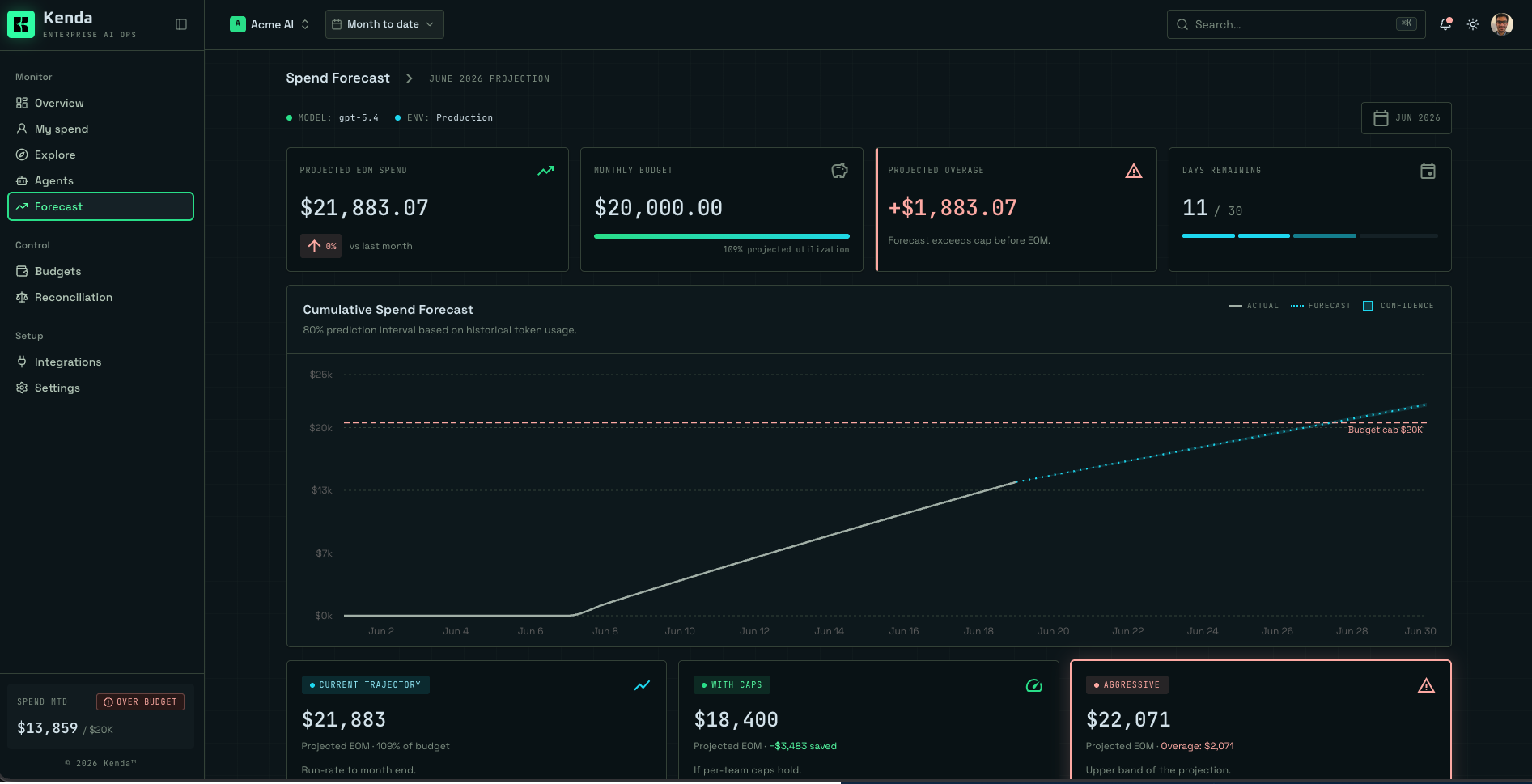Open the Month to date dropdown
Image resolution: width=1532 pixels, height=784 pixels.
[384, 24]
